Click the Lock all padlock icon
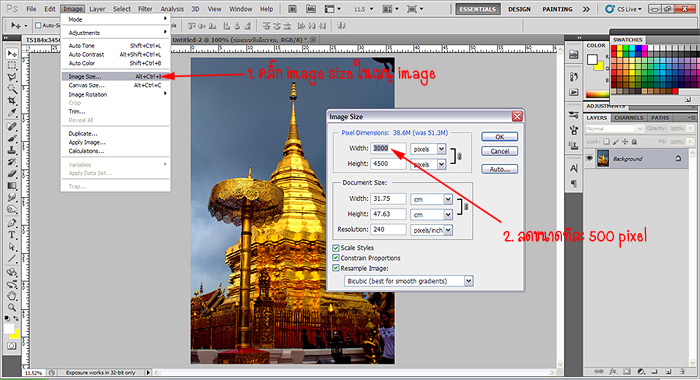 (634, 142)
